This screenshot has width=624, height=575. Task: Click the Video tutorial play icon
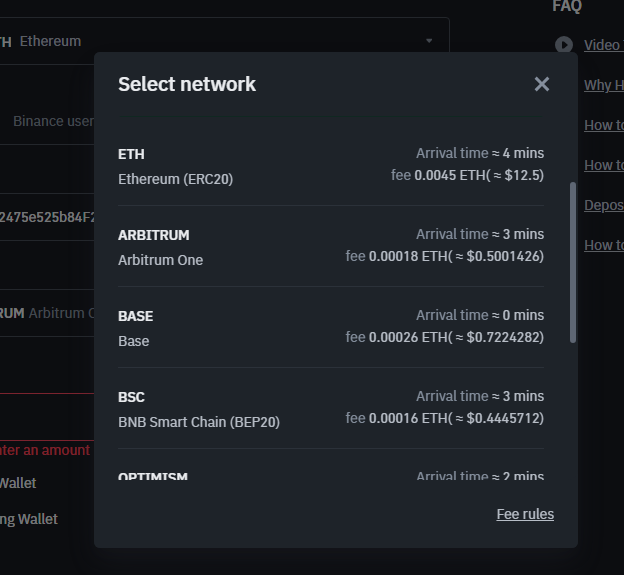tap(564, 45)
